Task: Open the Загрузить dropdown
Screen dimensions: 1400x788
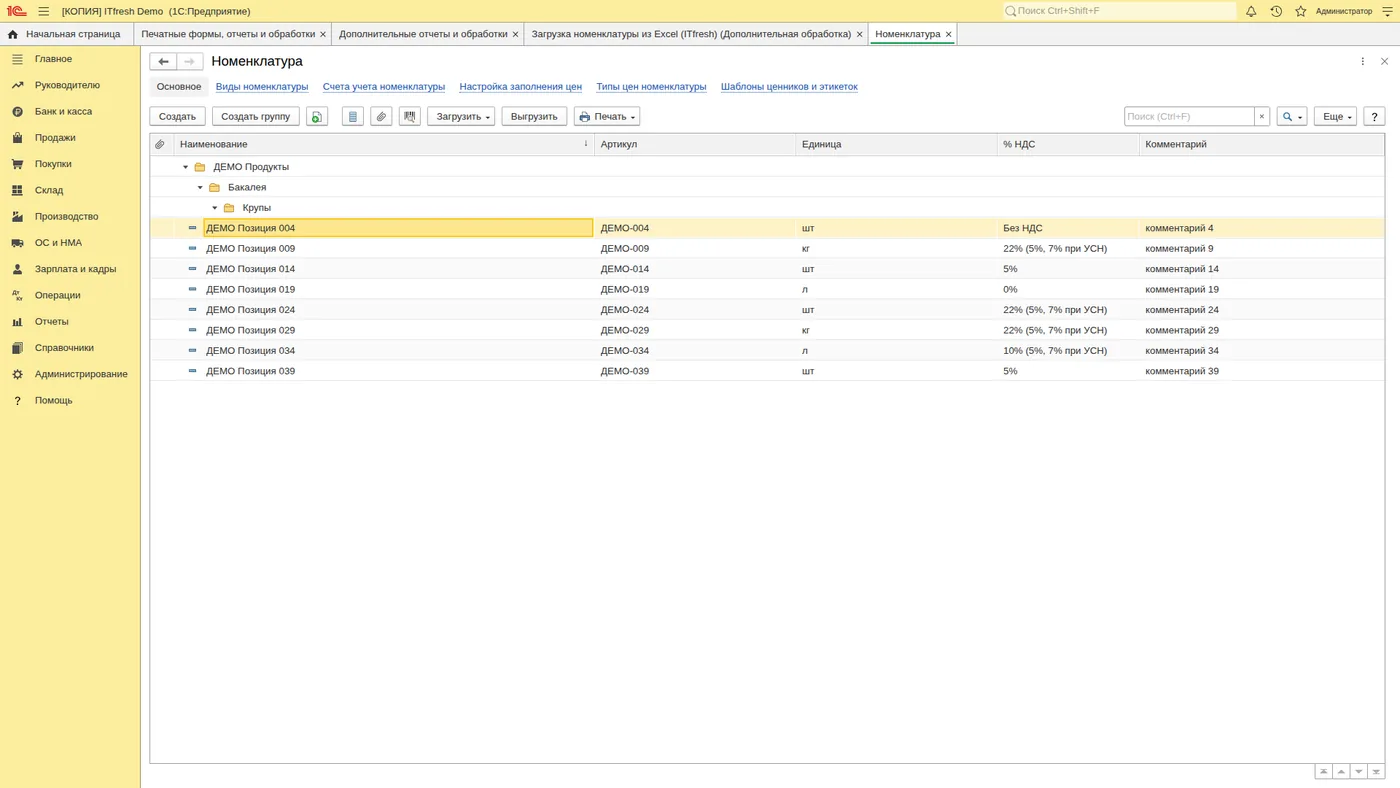Action: [461, 117]
